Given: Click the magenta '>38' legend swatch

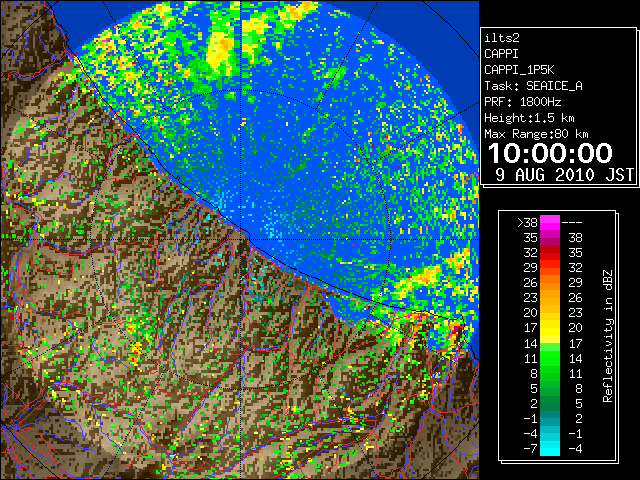Looking at the screenshot, I should (550, 222).
